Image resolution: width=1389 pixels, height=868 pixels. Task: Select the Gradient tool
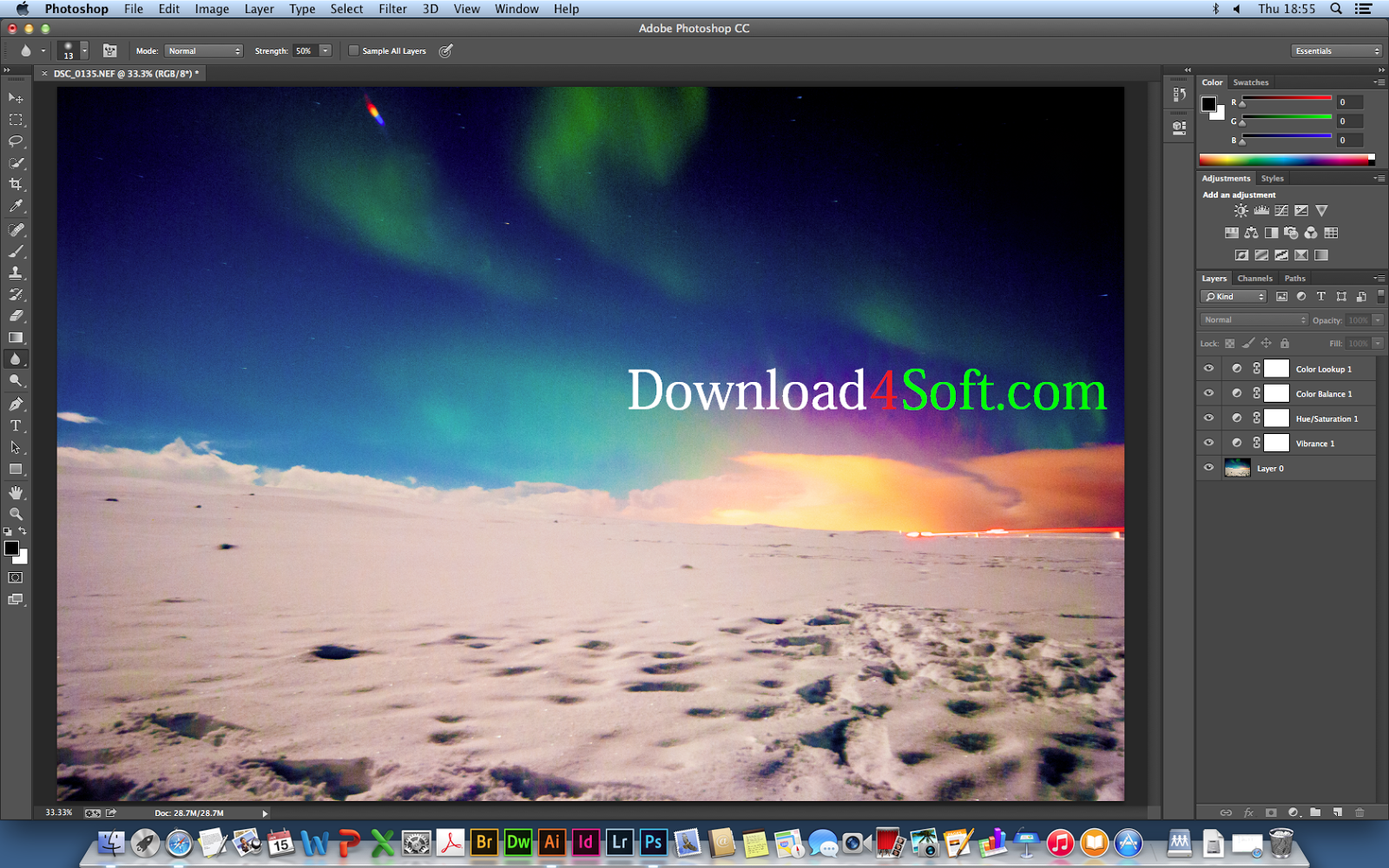[x=16, y=338]
